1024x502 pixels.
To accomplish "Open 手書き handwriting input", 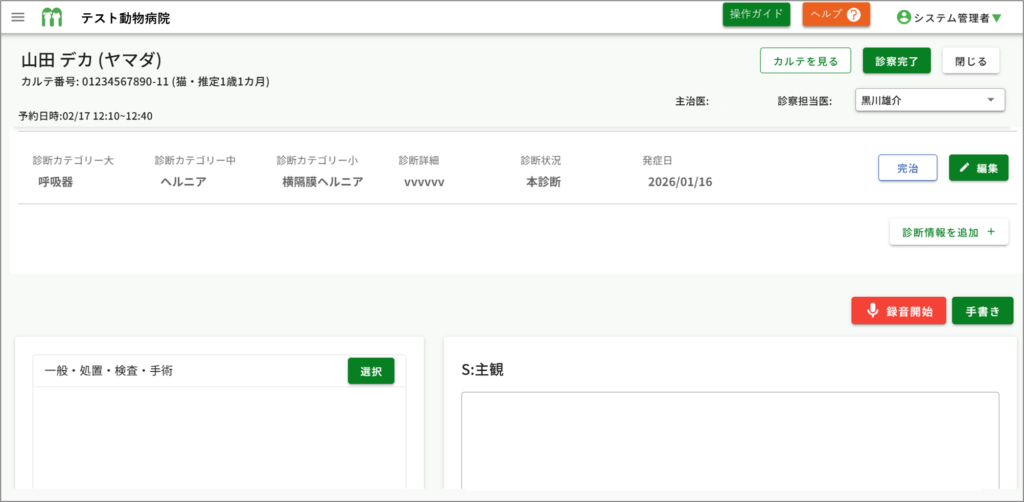I will click(x=982, y=311).
